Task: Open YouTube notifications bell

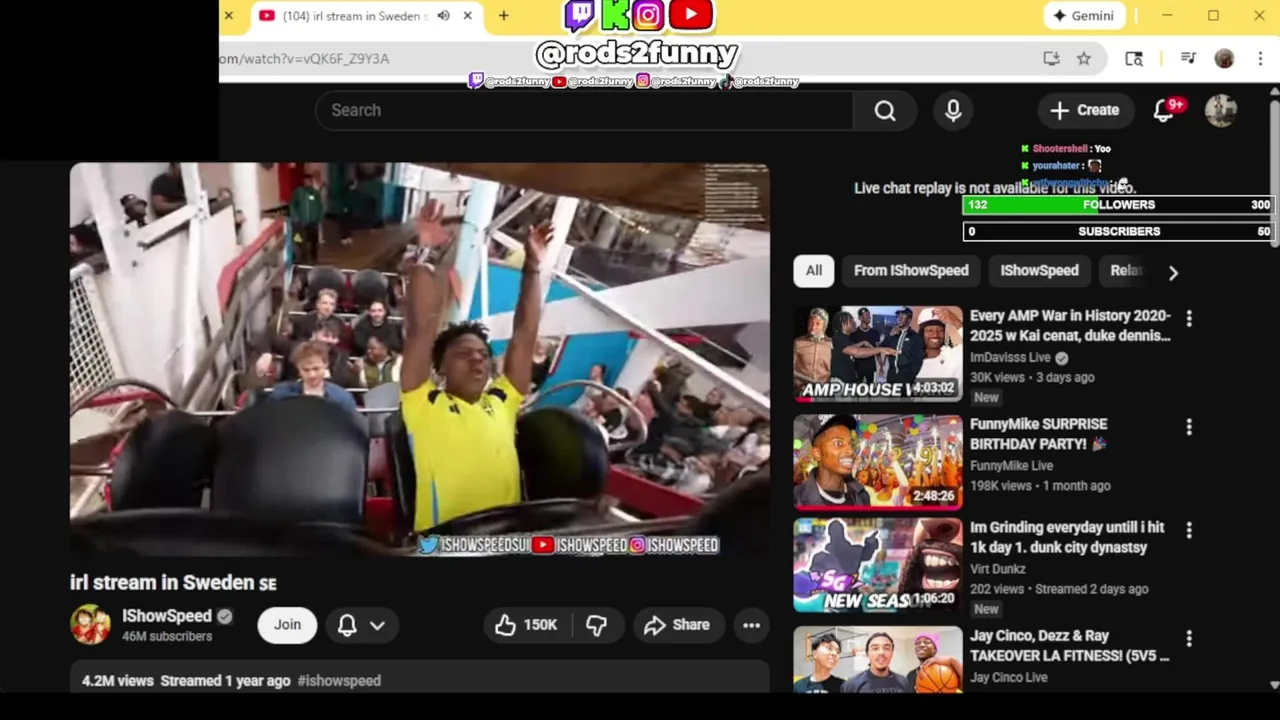Action: [x=1164, y=110]
